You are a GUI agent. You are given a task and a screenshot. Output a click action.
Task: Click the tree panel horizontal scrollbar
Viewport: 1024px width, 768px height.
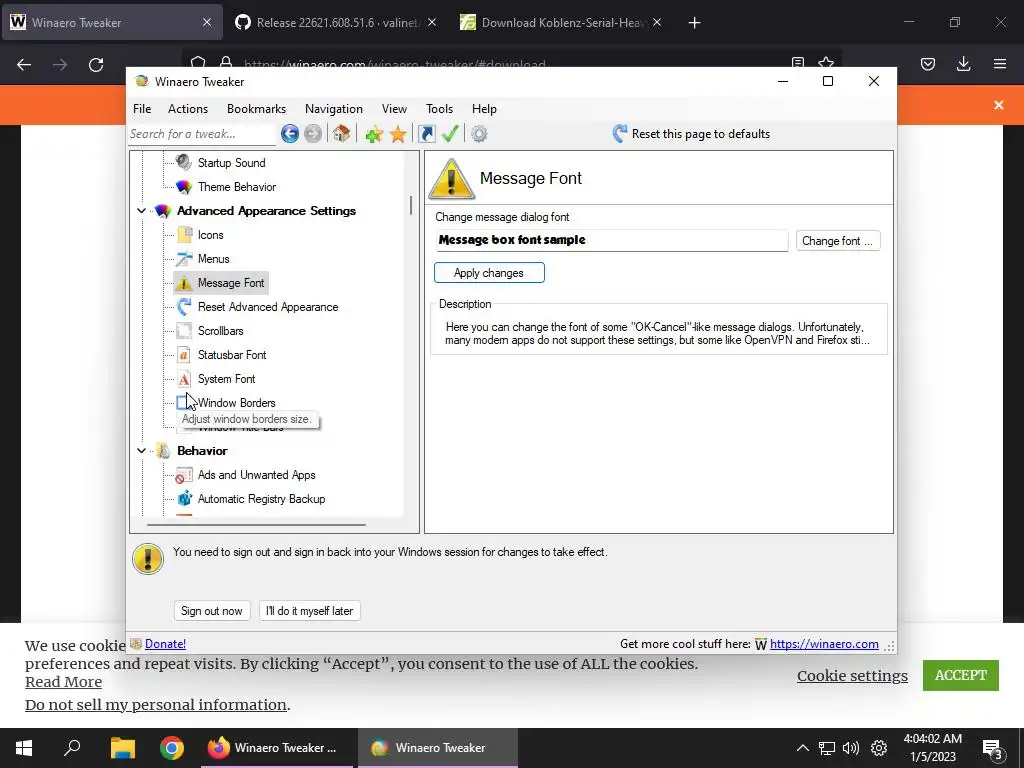point(256,524)
